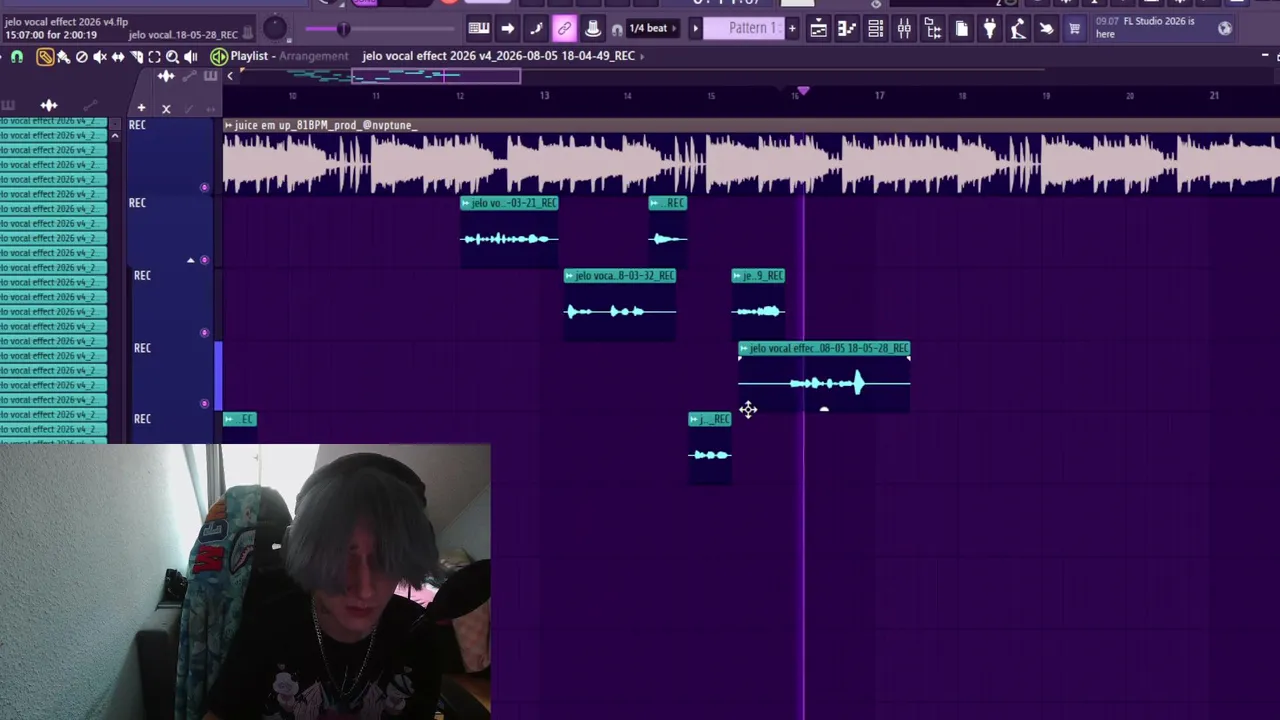Jump to bar 17 on the timeline ruler

click(879, 96)
